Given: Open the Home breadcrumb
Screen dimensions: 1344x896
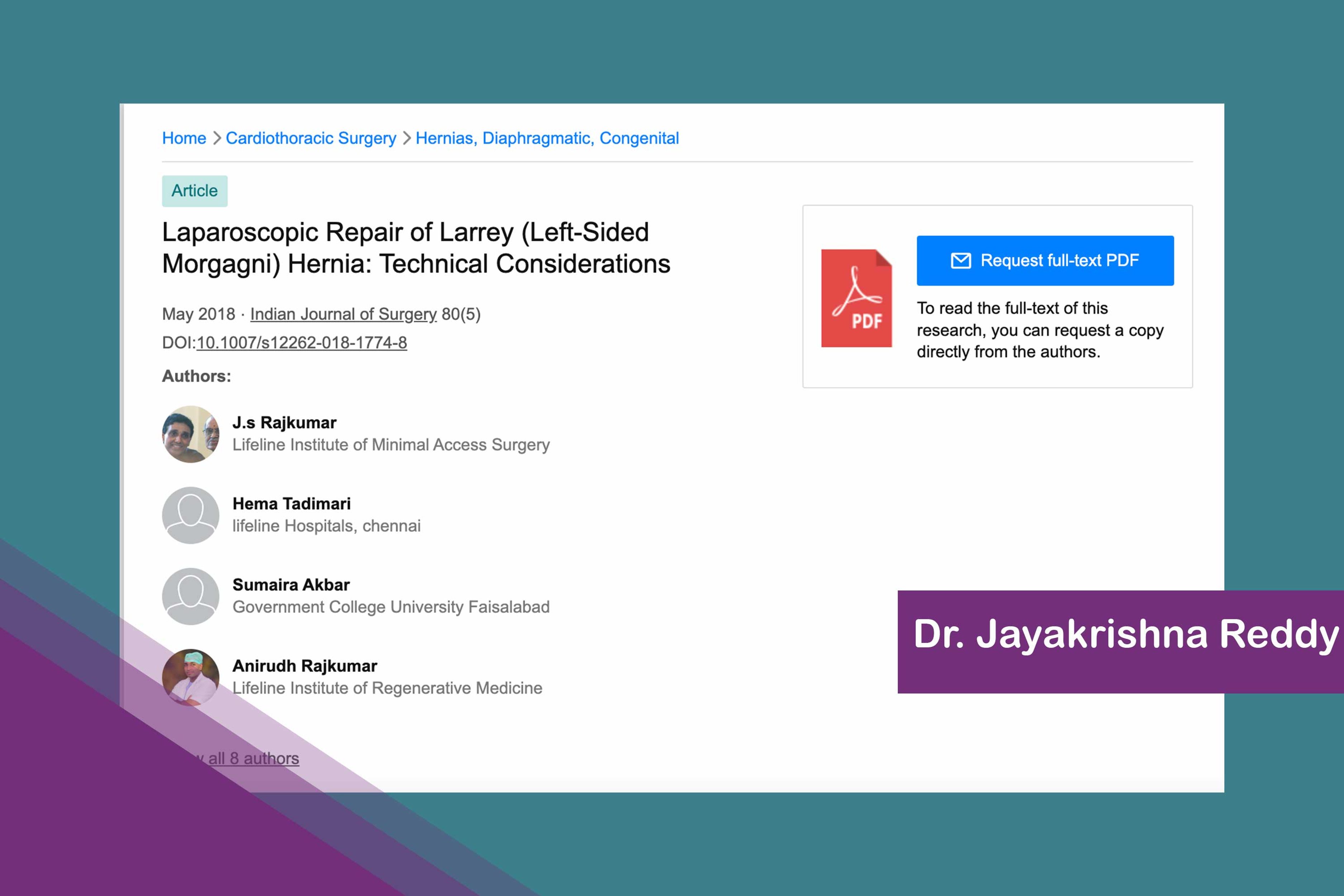Looking at the screenshot, I should click(184, 138).
